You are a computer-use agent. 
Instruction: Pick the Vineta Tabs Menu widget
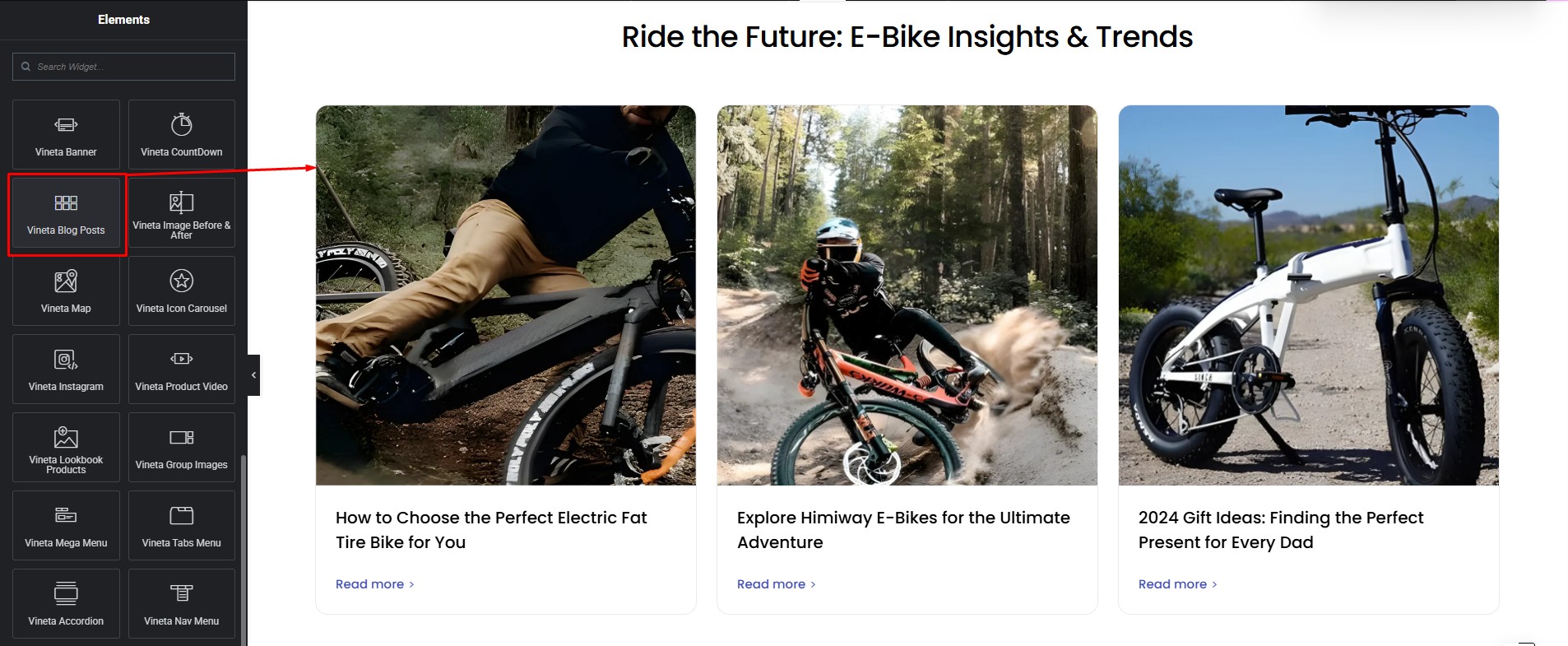tap(181, 526)
